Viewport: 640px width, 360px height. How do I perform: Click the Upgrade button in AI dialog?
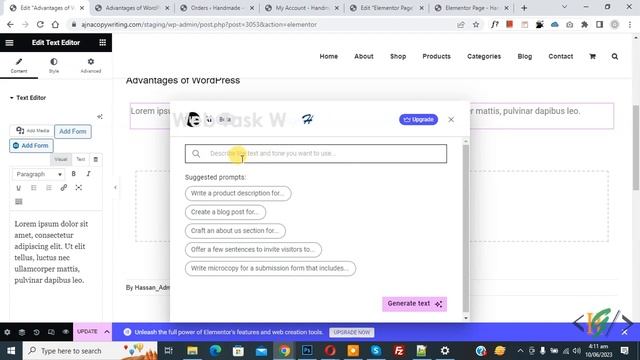pyautogui.click(x=418, y=120)
